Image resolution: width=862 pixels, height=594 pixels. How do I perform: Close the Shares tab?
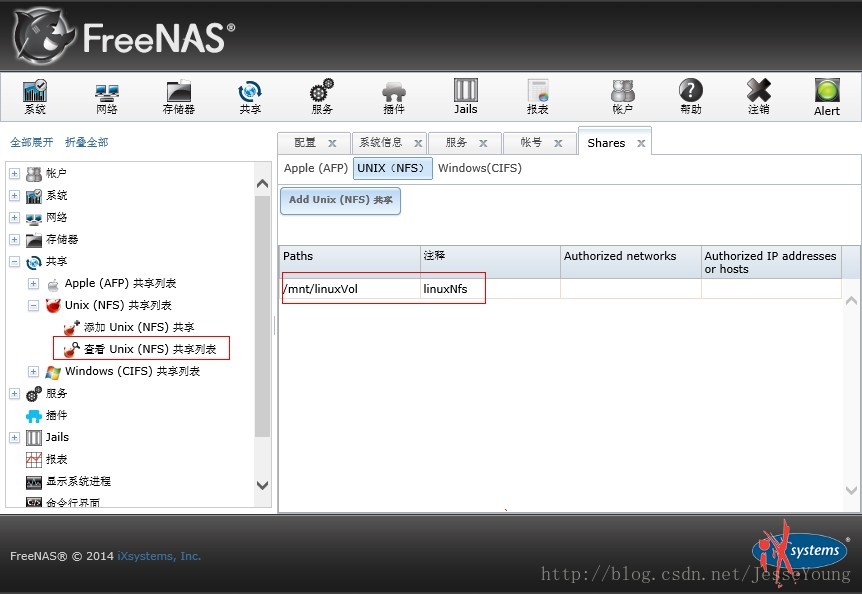click(641, 143)
